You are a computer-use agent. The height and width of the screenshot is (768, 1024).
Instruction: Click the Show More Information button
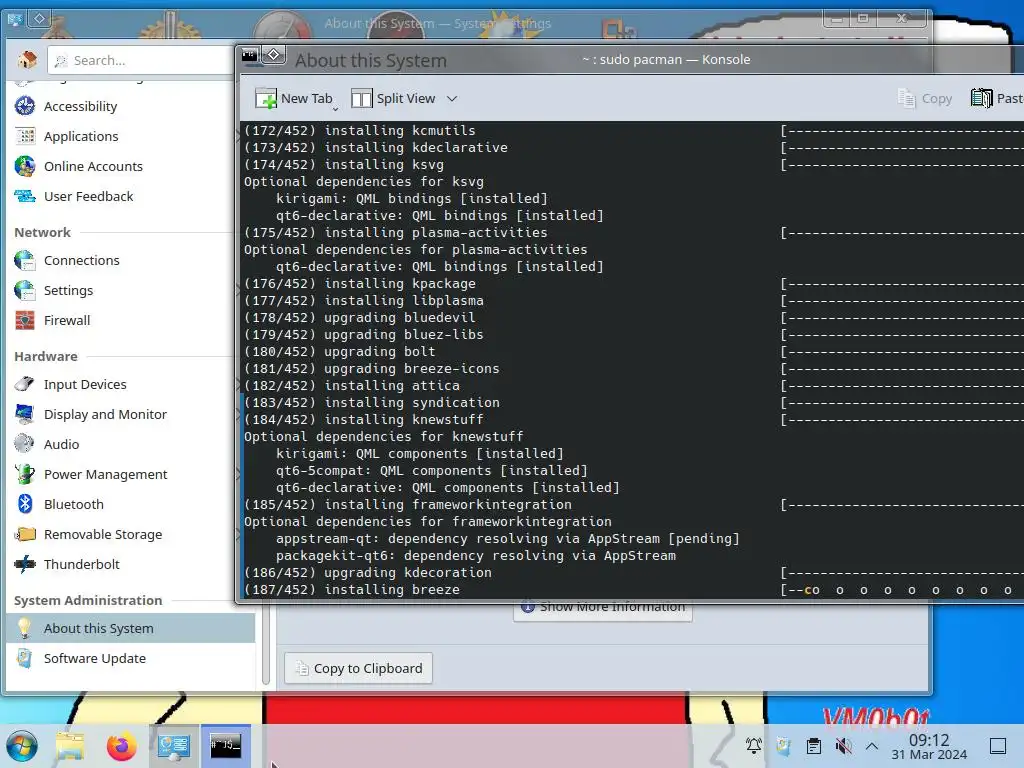pos(603,608)
